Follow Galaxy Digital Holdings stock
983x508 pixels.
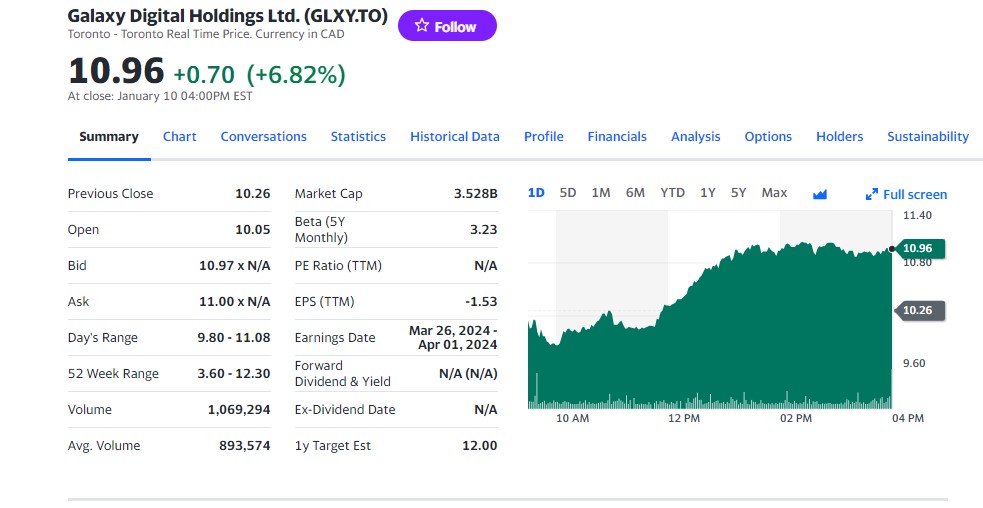coord(447,26)
